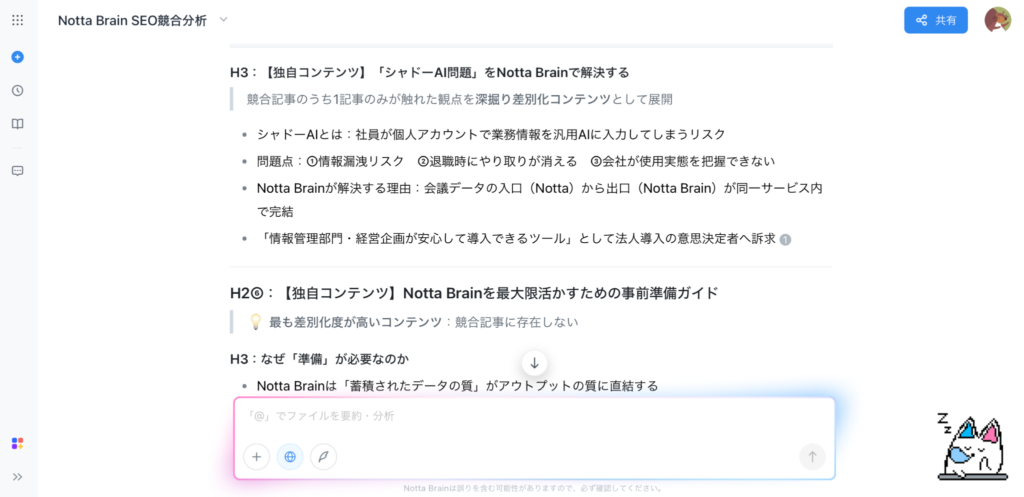Click bullet Notta Brainは「蓄積されたデータの質」
The width and height of the screenshot is (1024, 497).
coord(457,386)
